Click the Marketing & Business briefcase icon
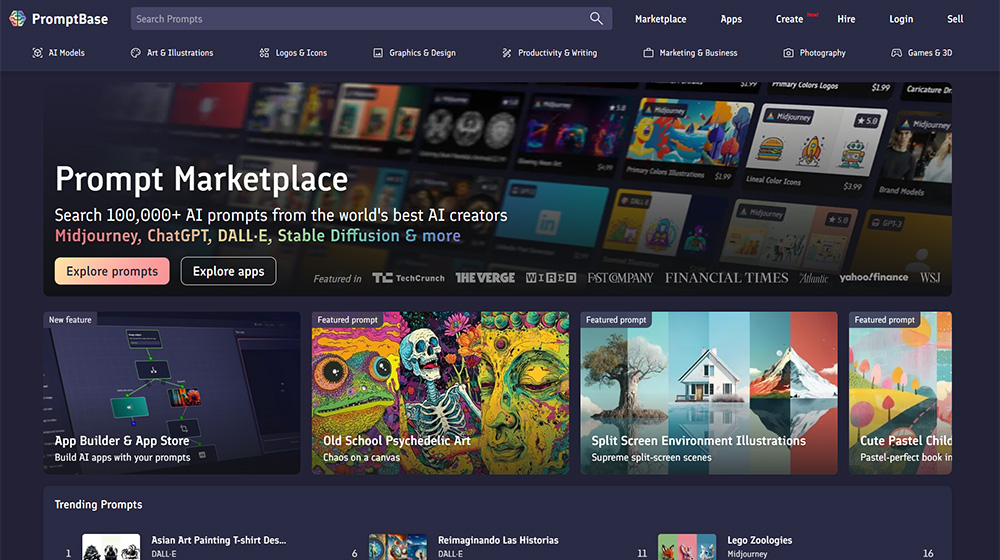 648,53
